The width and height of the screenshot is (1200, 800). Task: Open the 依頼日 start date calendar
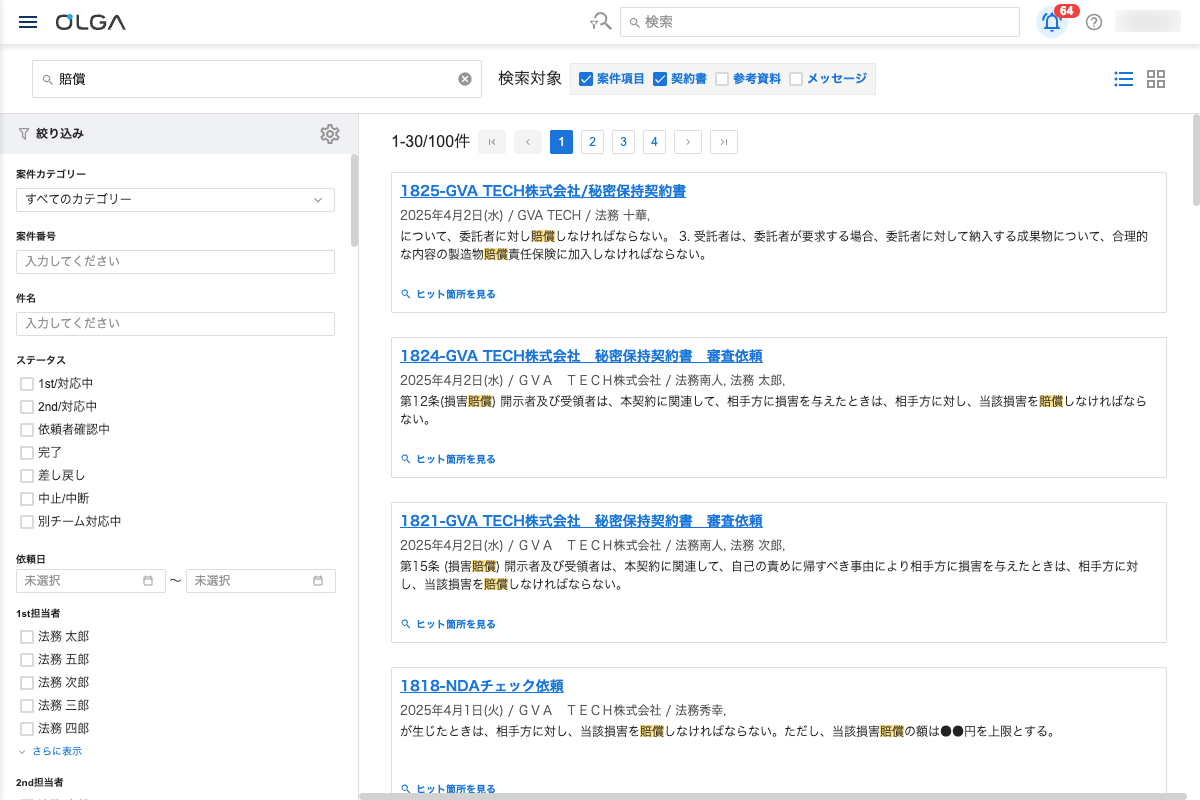tap(148, 581)
